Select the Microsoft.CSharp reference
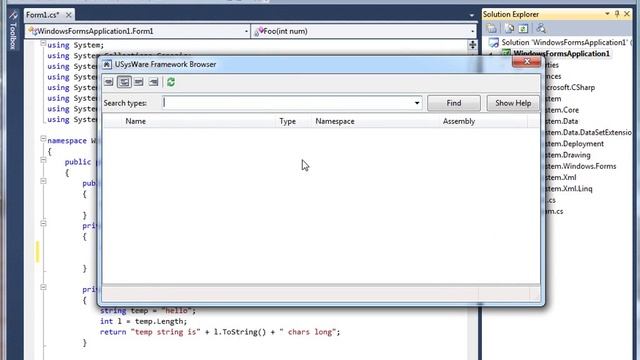The width and height of the screenshot is (640, 360). [x=570, y=87]
